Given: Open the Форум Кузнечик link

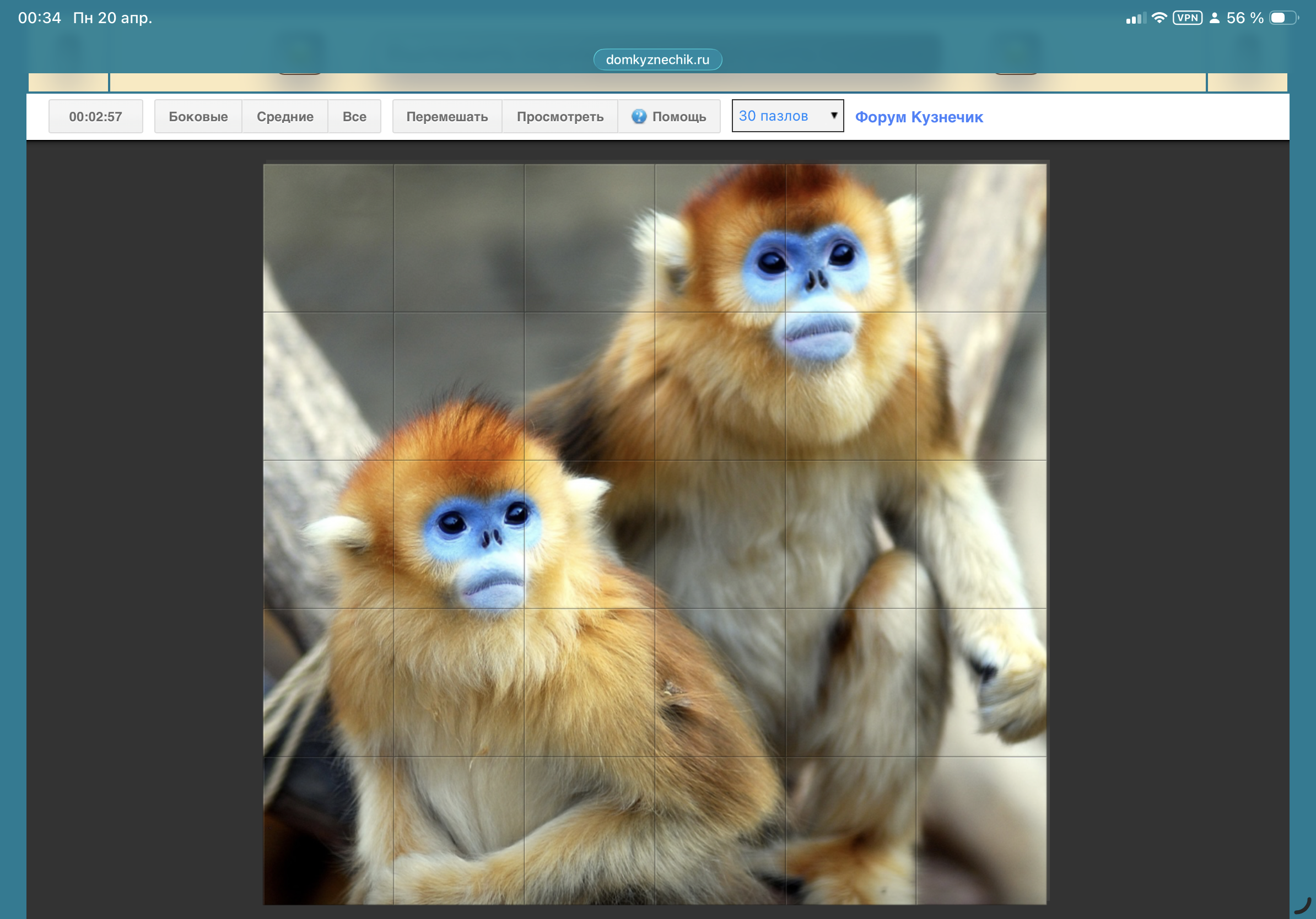Looking at the screenshot, I should click(x=918, y=117).
